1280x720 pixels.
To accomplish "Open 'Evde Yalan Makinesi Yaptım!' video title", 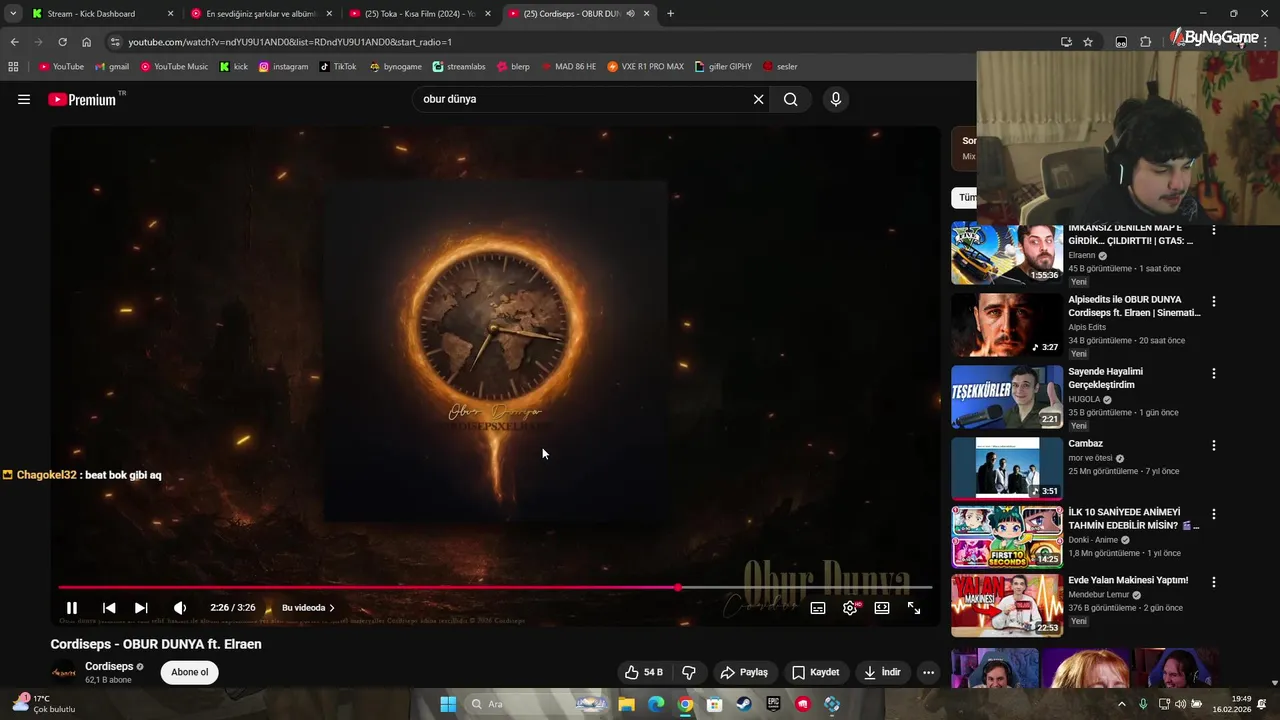I will (1128, 580).
